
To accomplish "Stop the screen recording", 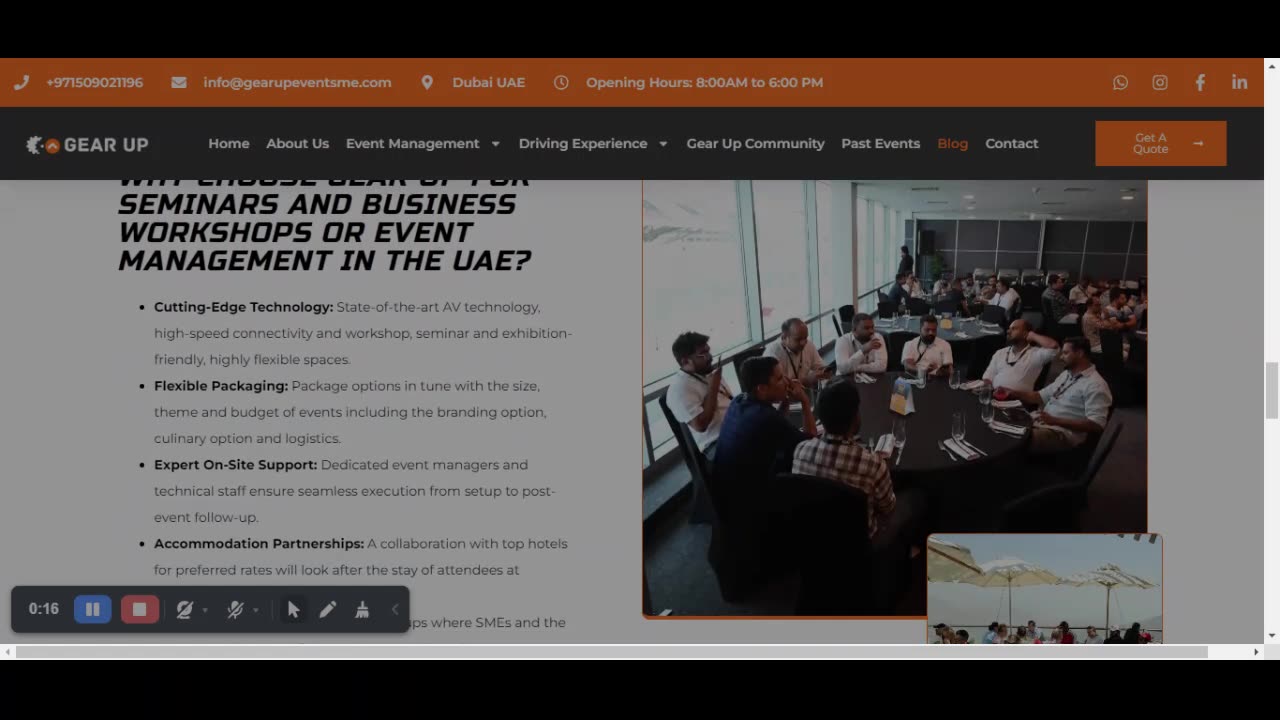I will pos(140,609).
